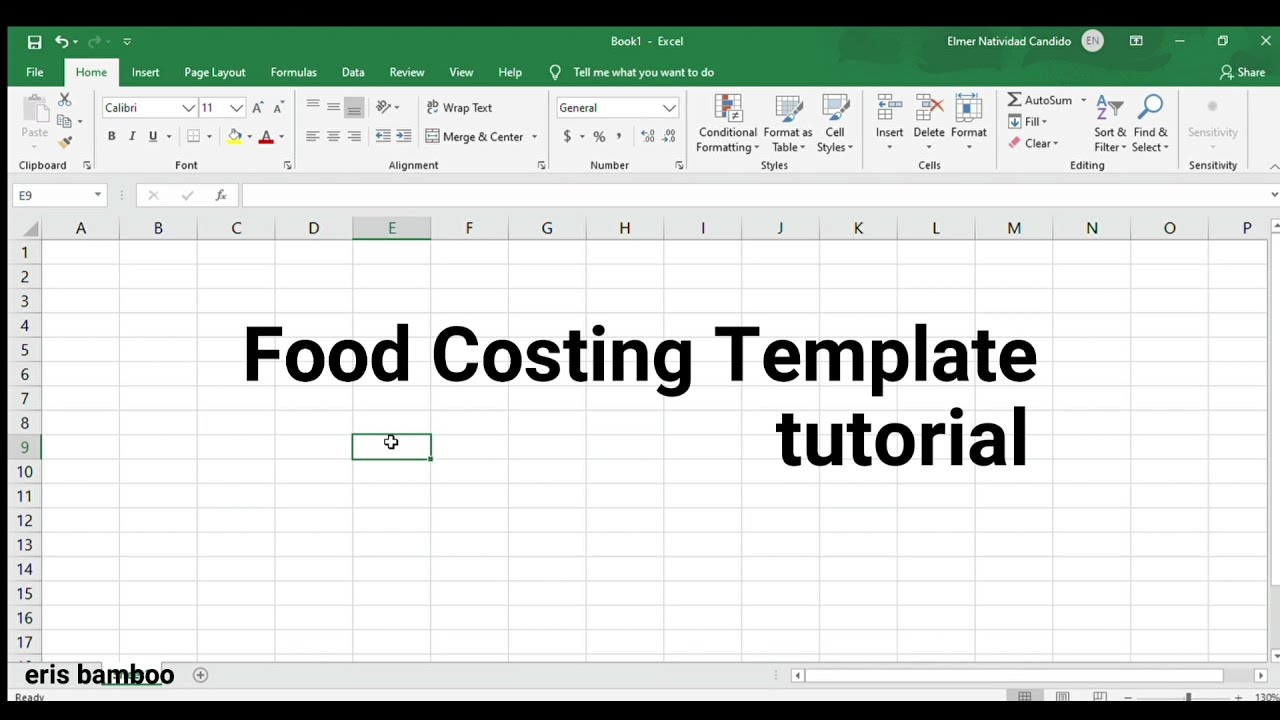Switch to the Data tab
Image resolution: width=1280 pixels, height=720 pixels.
point(353,72)
